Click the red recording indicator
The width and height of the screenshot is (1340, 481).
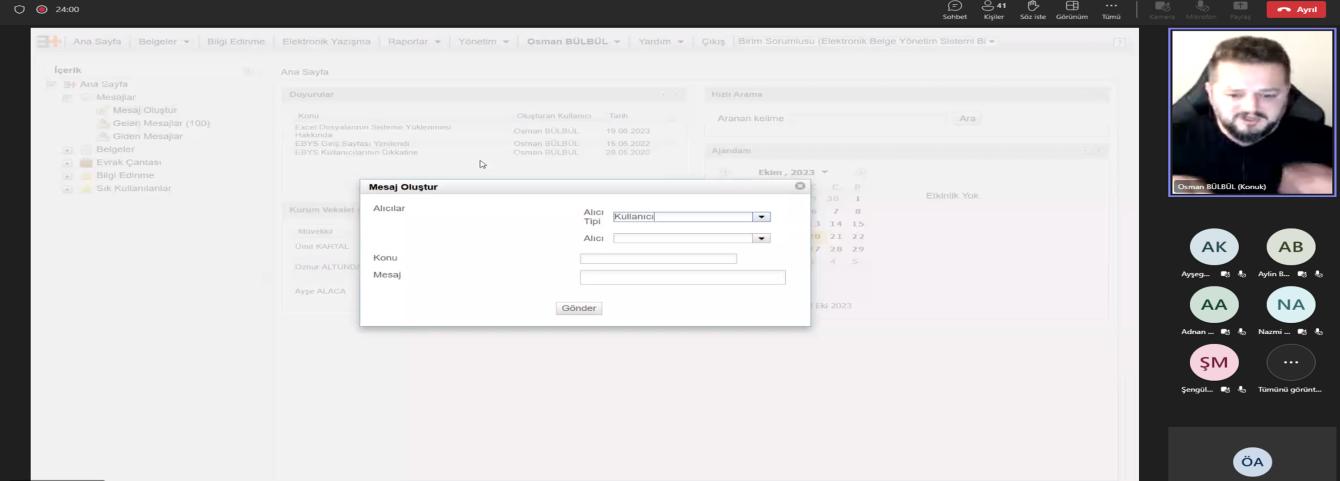tap(42, 9)
